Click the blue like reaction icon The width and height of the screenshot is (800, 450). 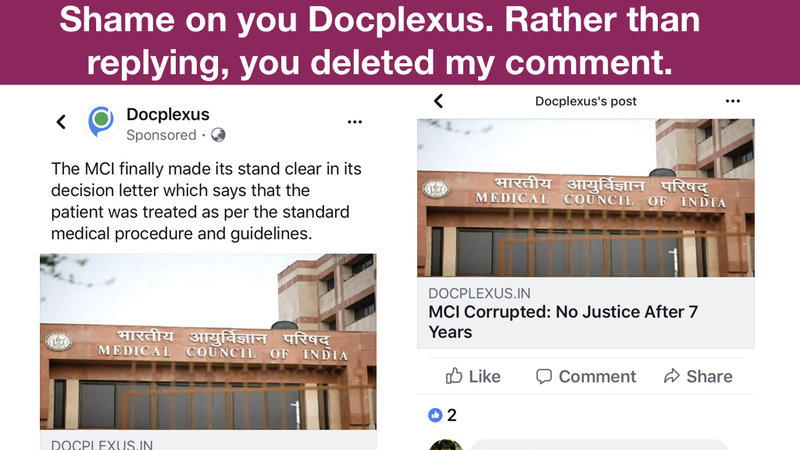[434, 415]
